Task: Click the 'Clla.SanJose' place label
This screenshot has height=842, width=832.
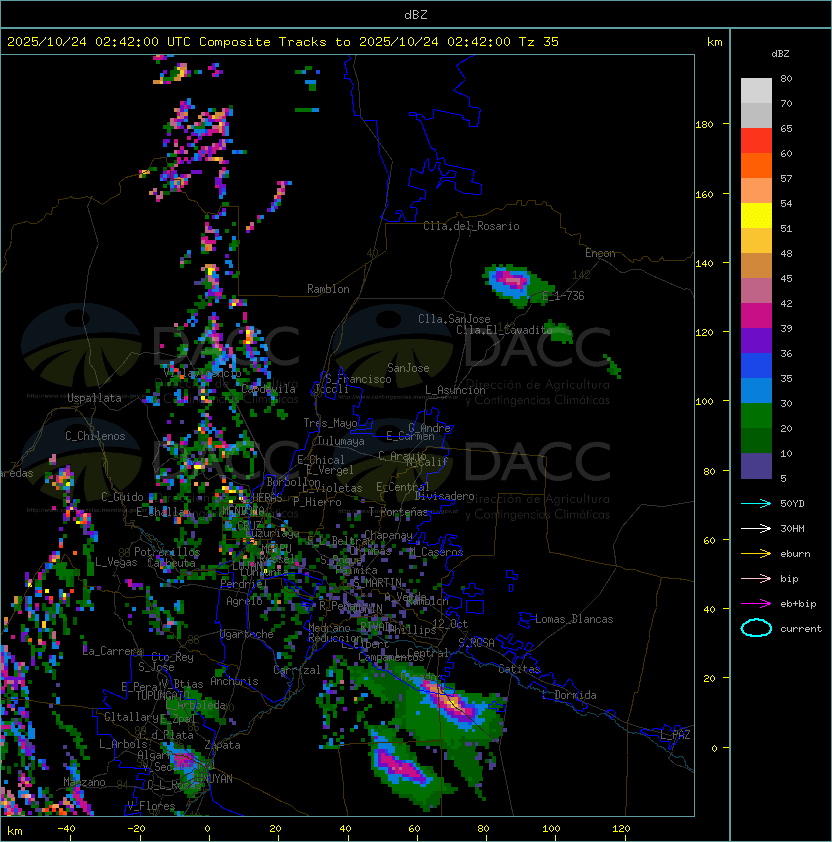Action: pyautogui.click(x=454, y=319)
